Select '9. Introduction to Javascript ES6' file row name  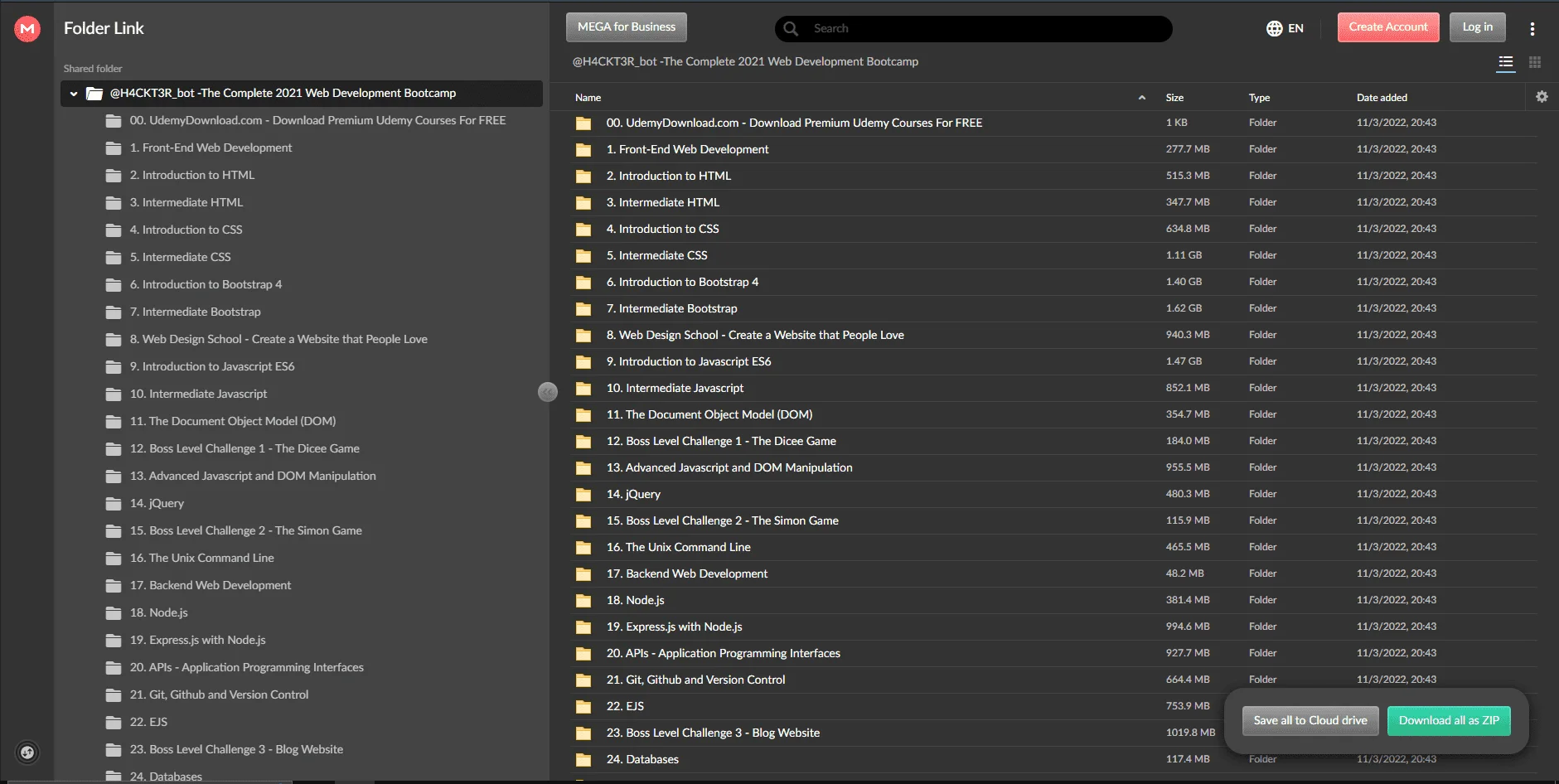(x=689, y=362)
